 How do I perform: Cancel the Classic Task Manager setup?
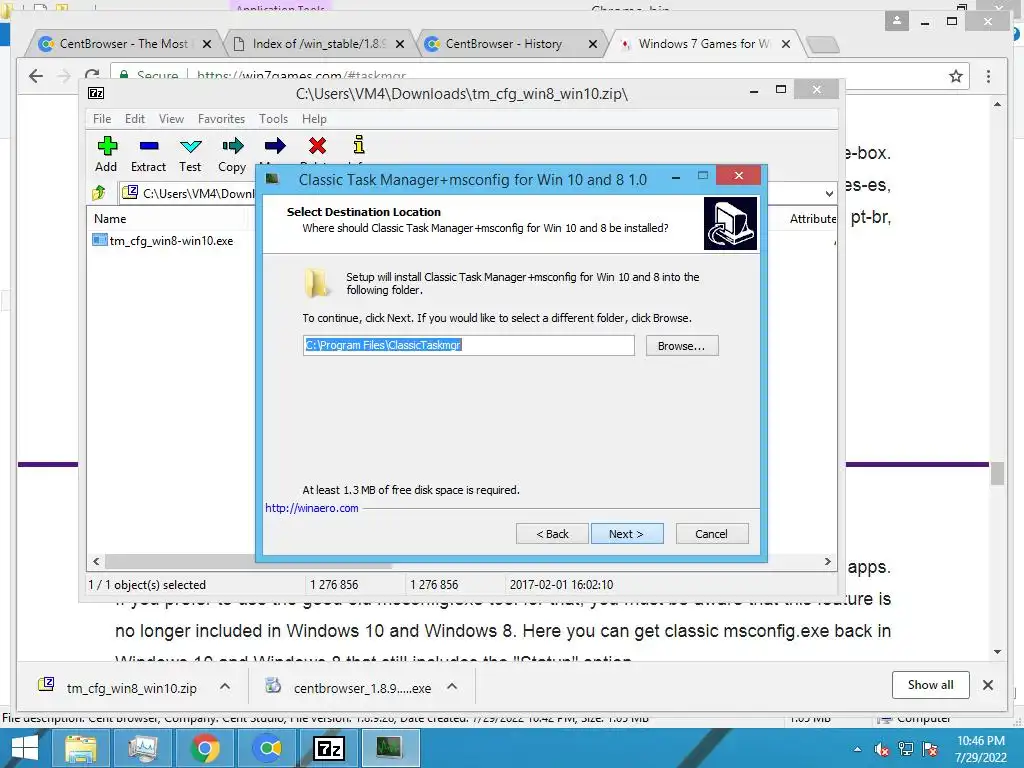[712, 534]
